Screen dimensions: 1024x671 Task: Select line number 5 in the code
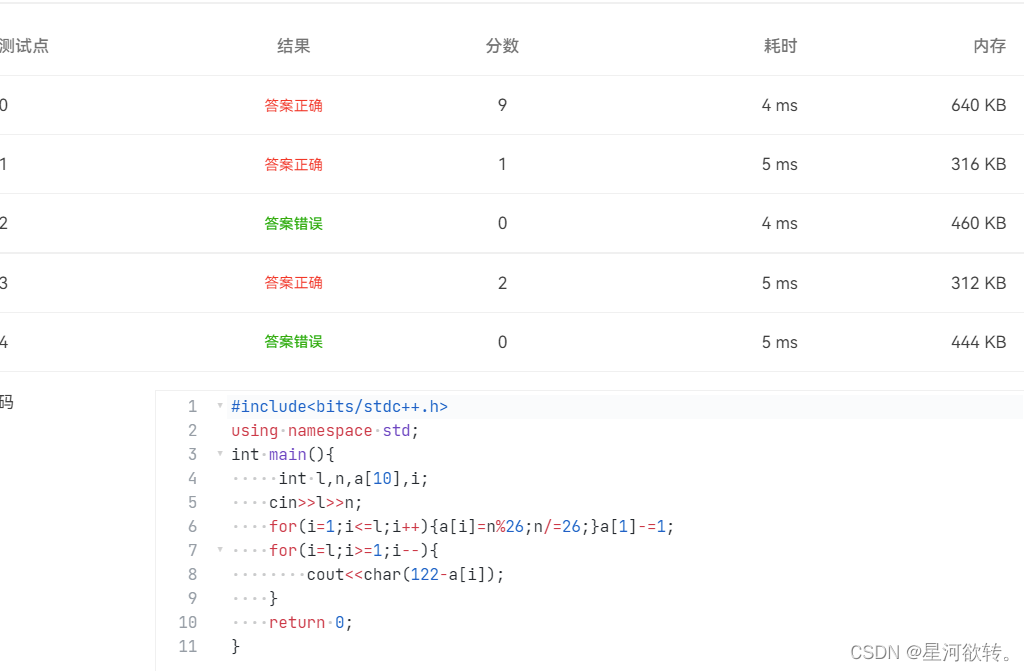click(192, 502)
